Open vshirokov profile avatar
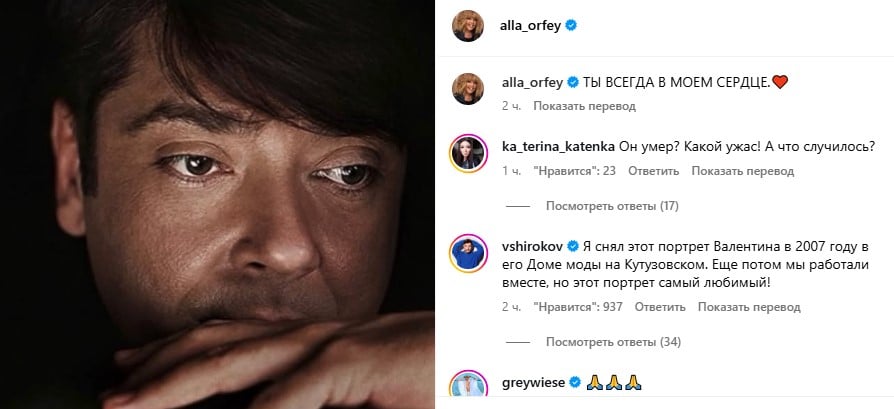 [x=468, y=253]
